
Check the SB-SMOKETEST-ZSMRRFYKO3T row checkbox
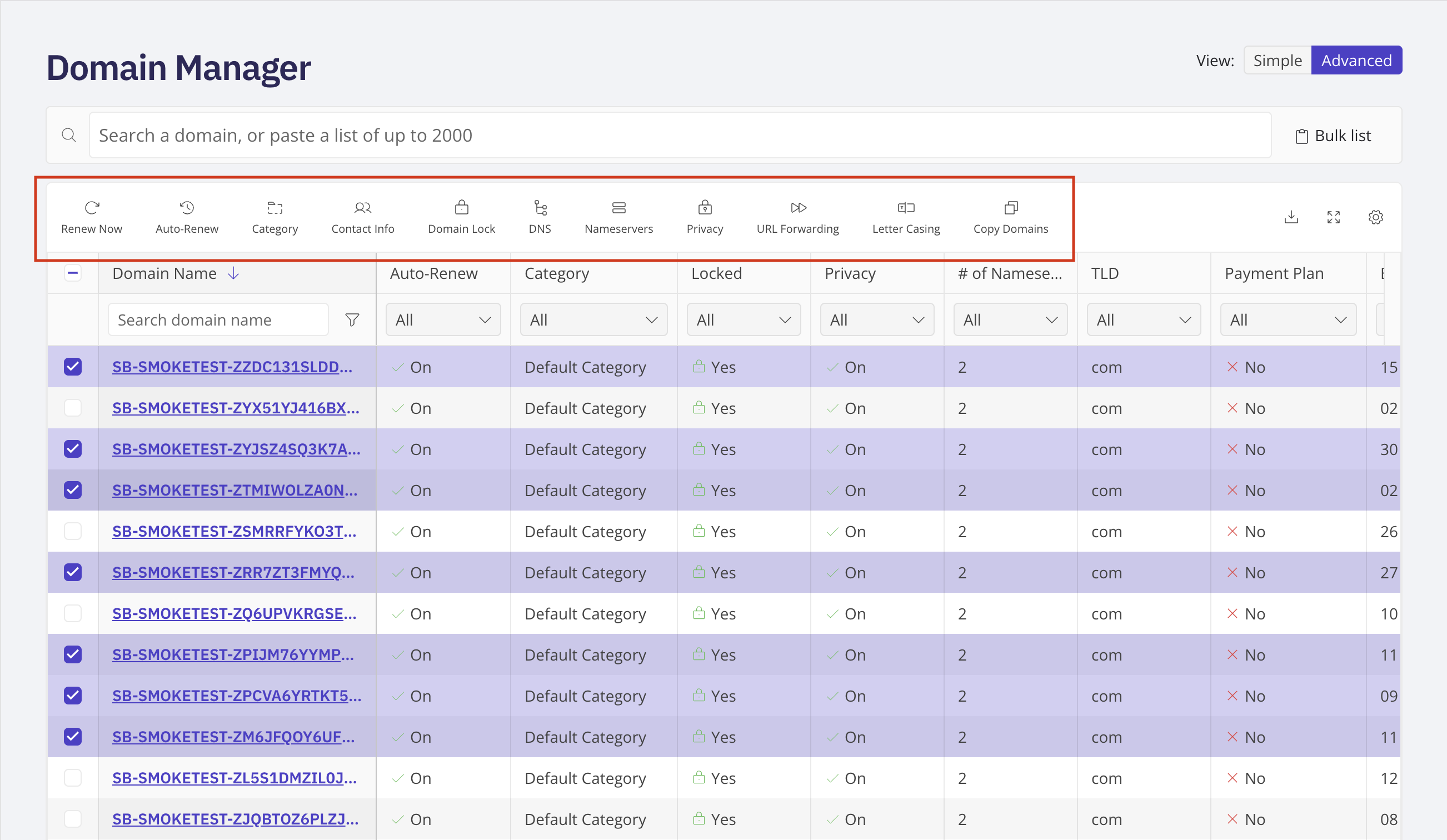[x=73, y=531]
